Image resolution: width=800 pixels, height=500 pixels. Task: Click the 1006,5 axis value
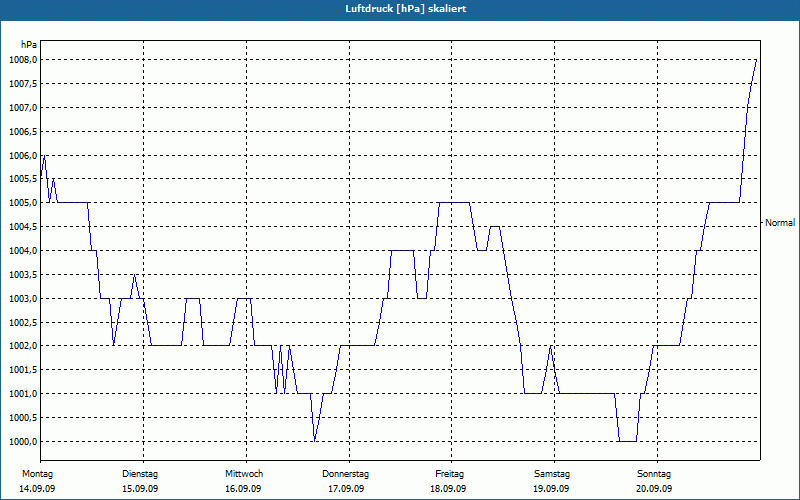23,132
